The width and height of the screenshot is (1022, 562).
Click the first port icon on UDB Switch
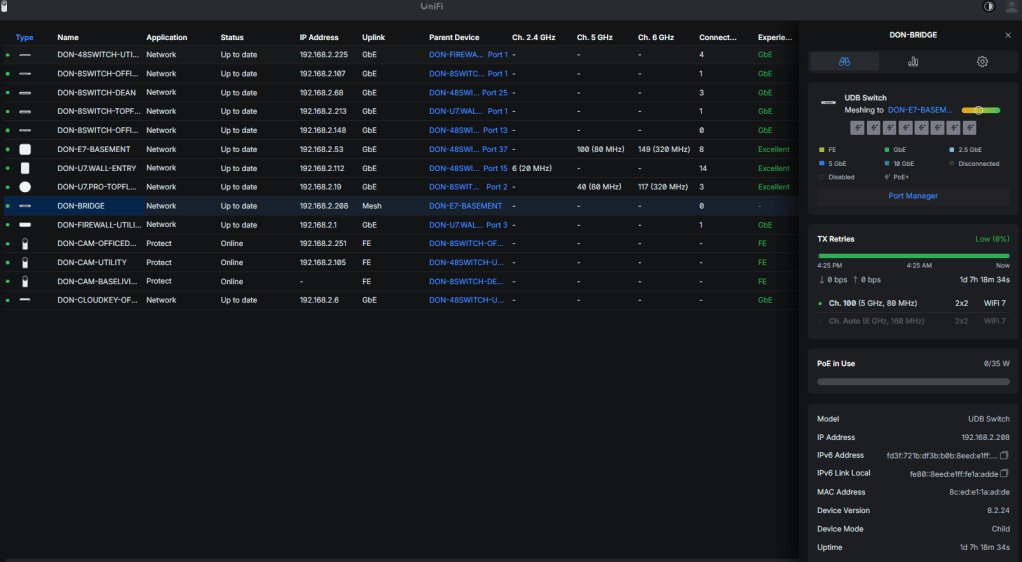857,128
